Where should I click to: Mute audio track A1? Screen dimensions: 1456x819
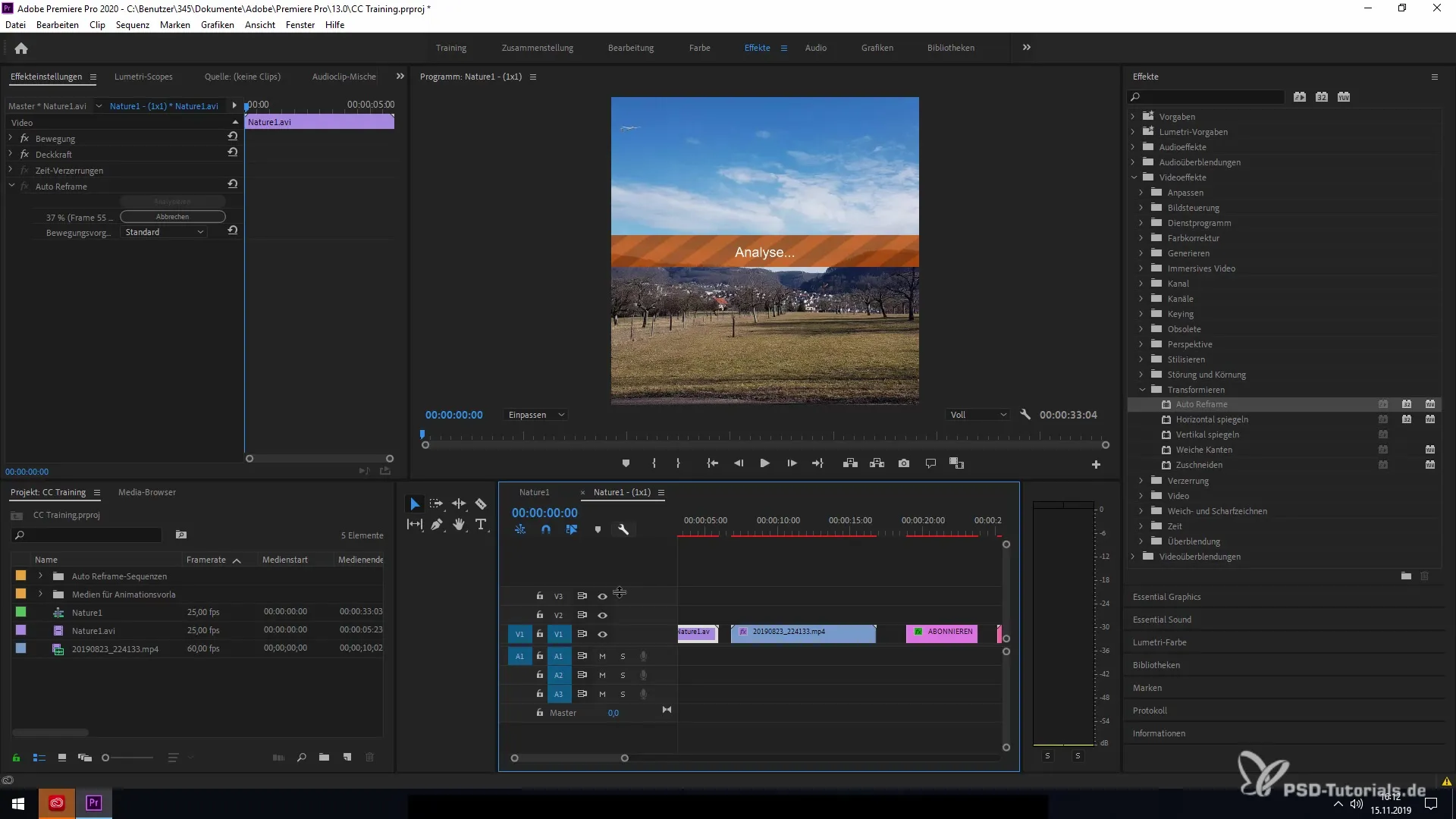point(602,657)
